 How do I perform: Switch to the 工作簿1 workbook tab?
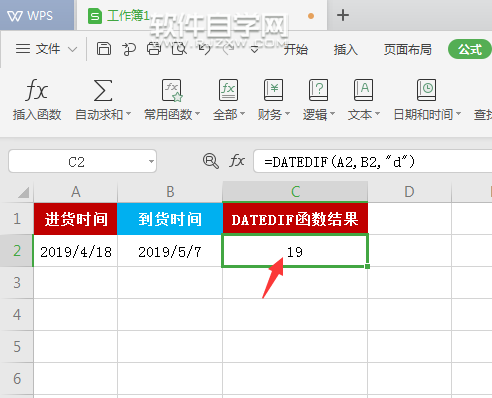201,15
